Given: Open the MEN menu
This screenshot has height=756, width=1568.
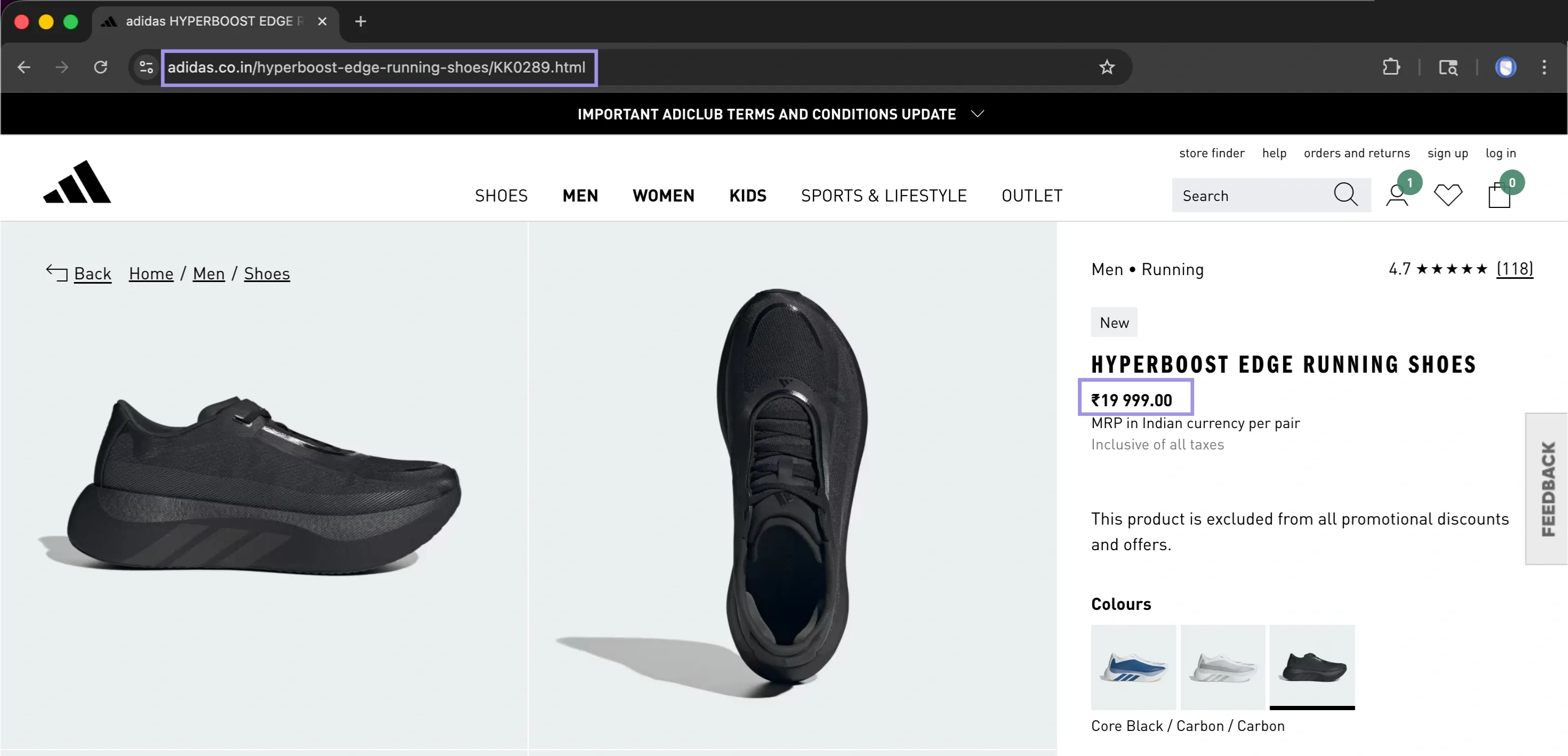Looking at the screenshot, I should point(580,195).
